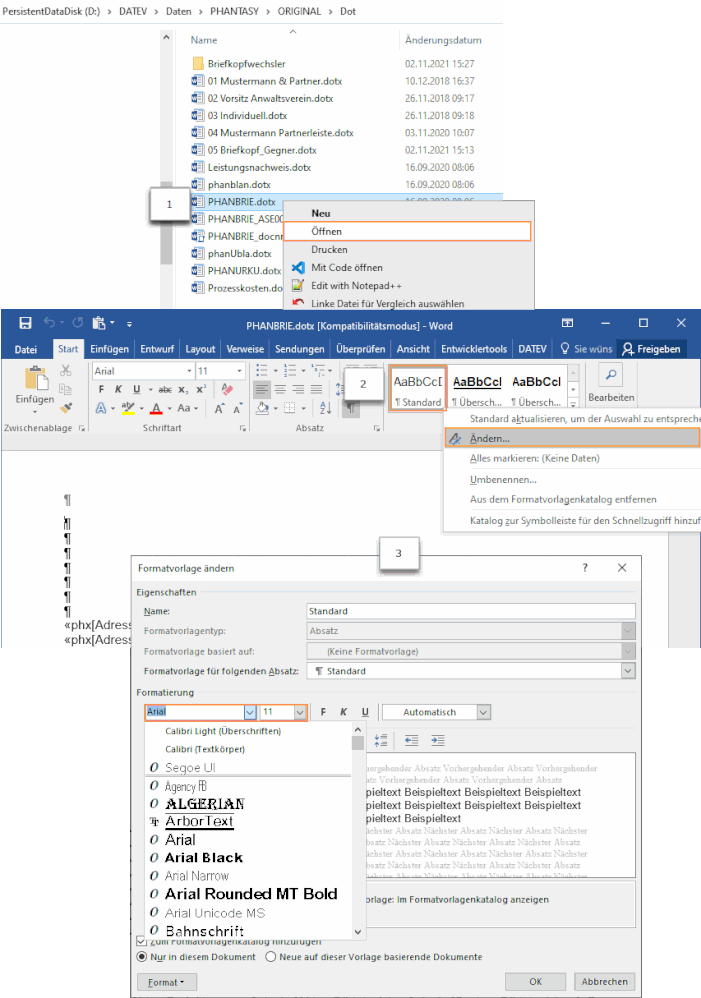Click the text highlight color button

click(128, 408)
